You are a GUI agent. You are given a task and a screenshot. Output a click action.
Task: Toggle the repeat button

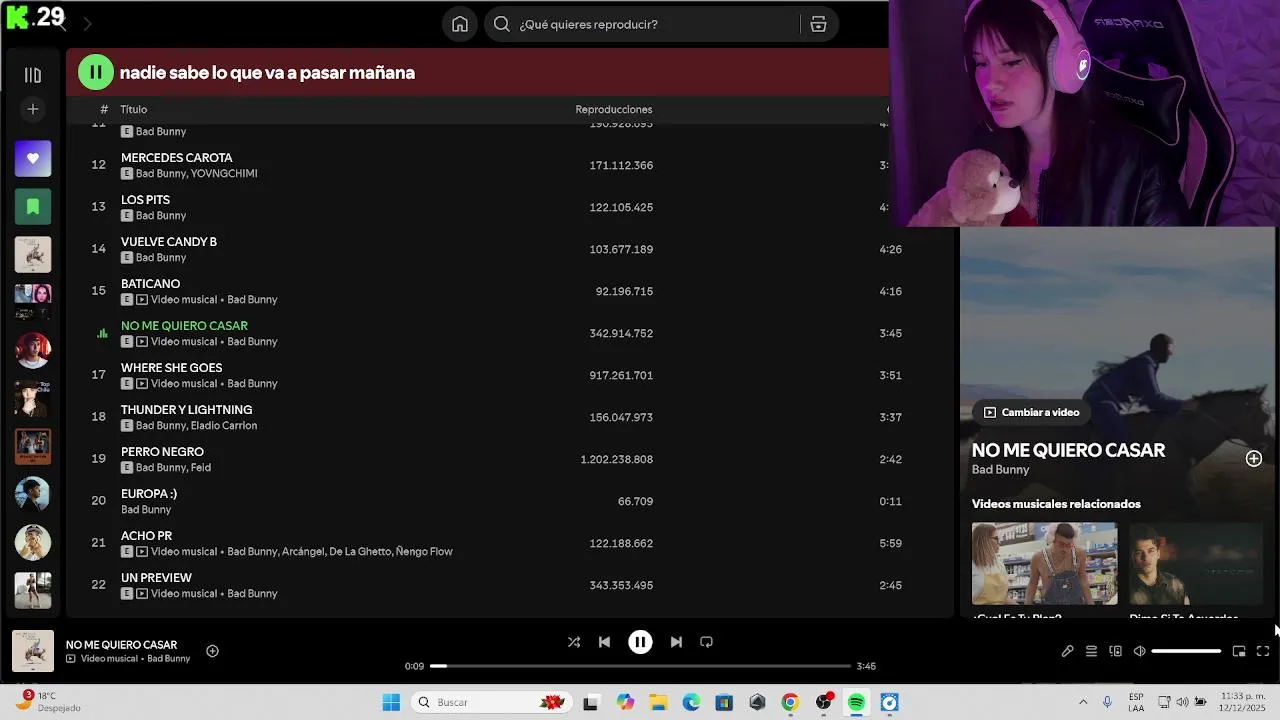pos(706,642)
